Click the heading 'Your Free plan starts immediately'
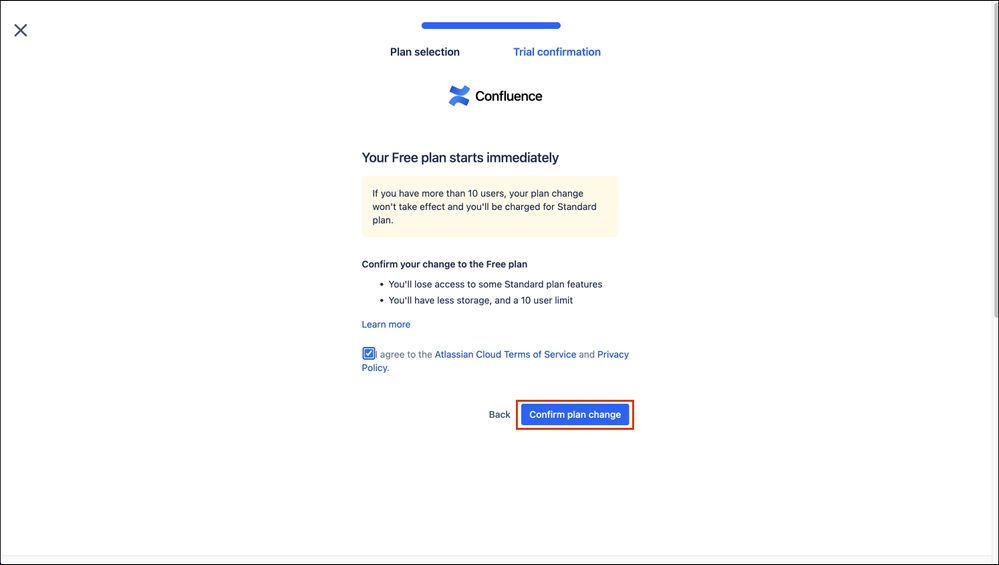 pos(460,157)
